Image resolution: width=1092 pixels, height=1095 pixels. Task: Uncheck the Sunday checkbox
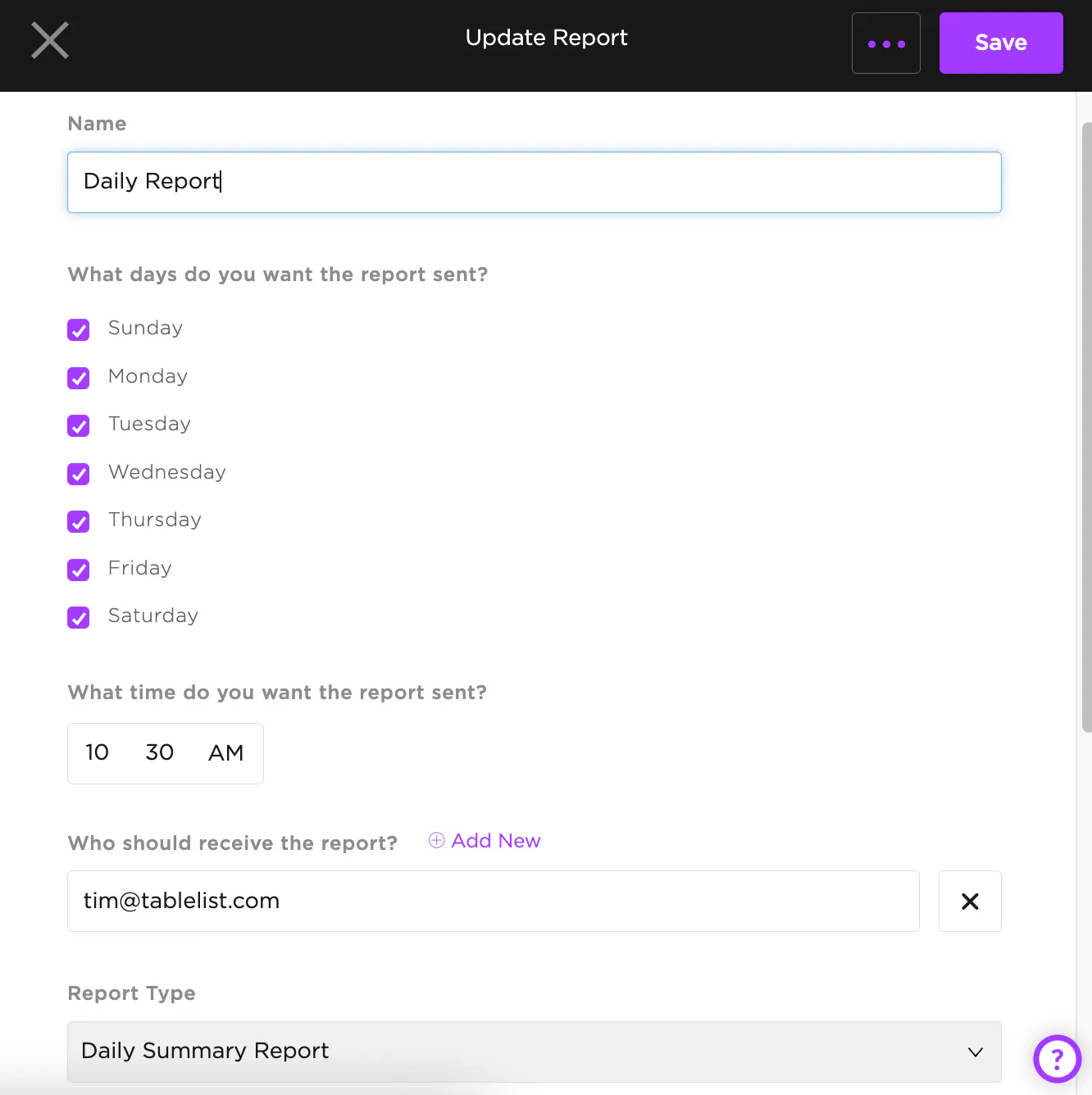(79, 329)
